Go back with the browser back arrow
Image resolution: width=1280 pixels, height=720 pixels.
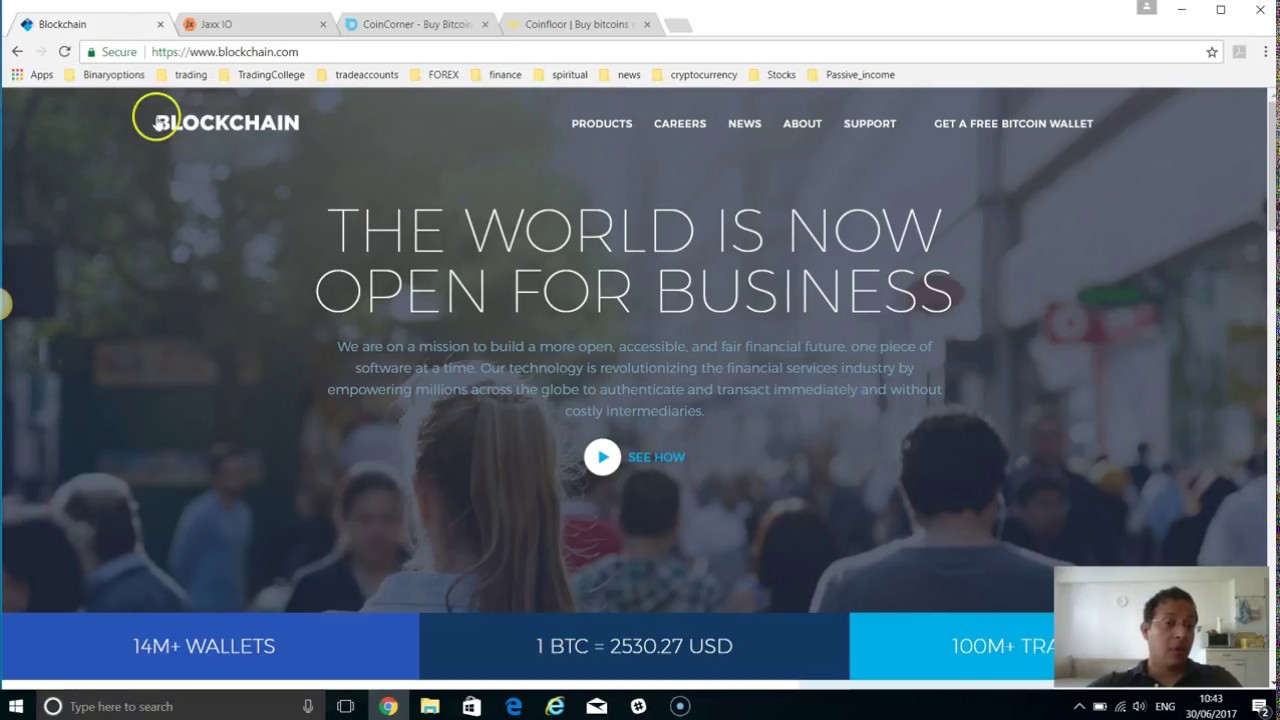point(17,52)
